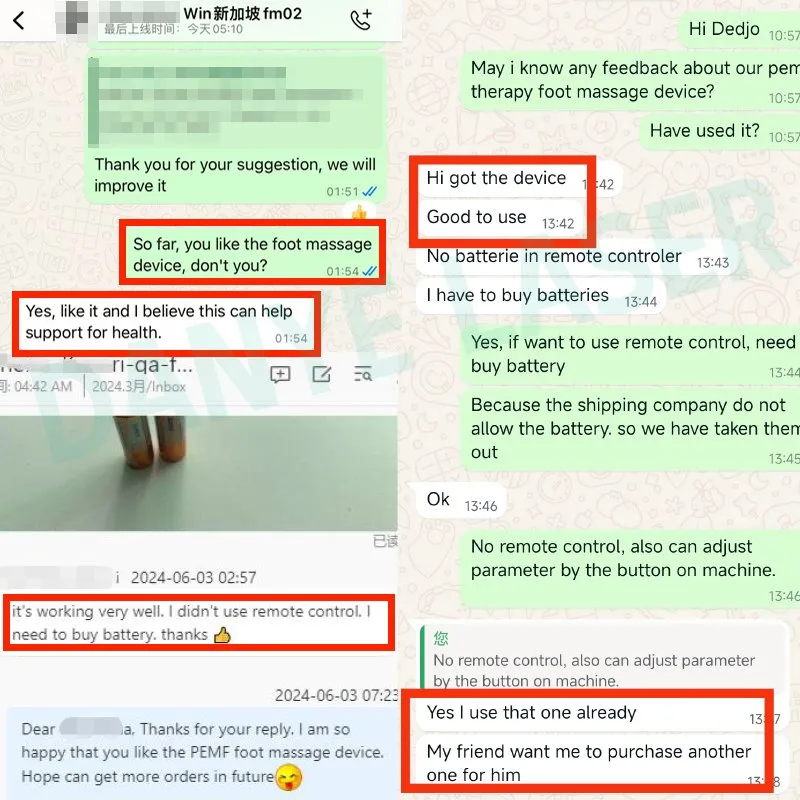
Task: Start a call with the phone-plus icon
Action: tap(361, 20)
